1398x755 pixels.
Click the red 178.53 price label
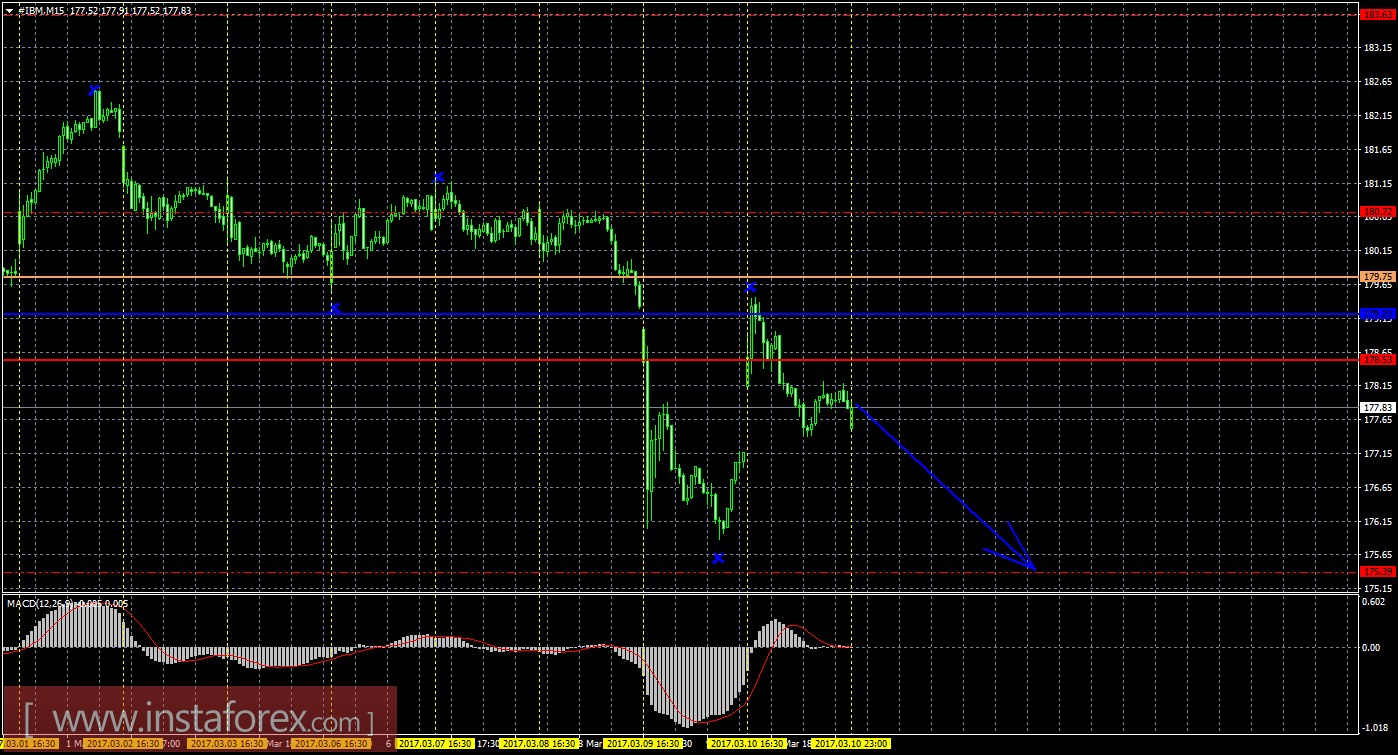(1377, 359)
